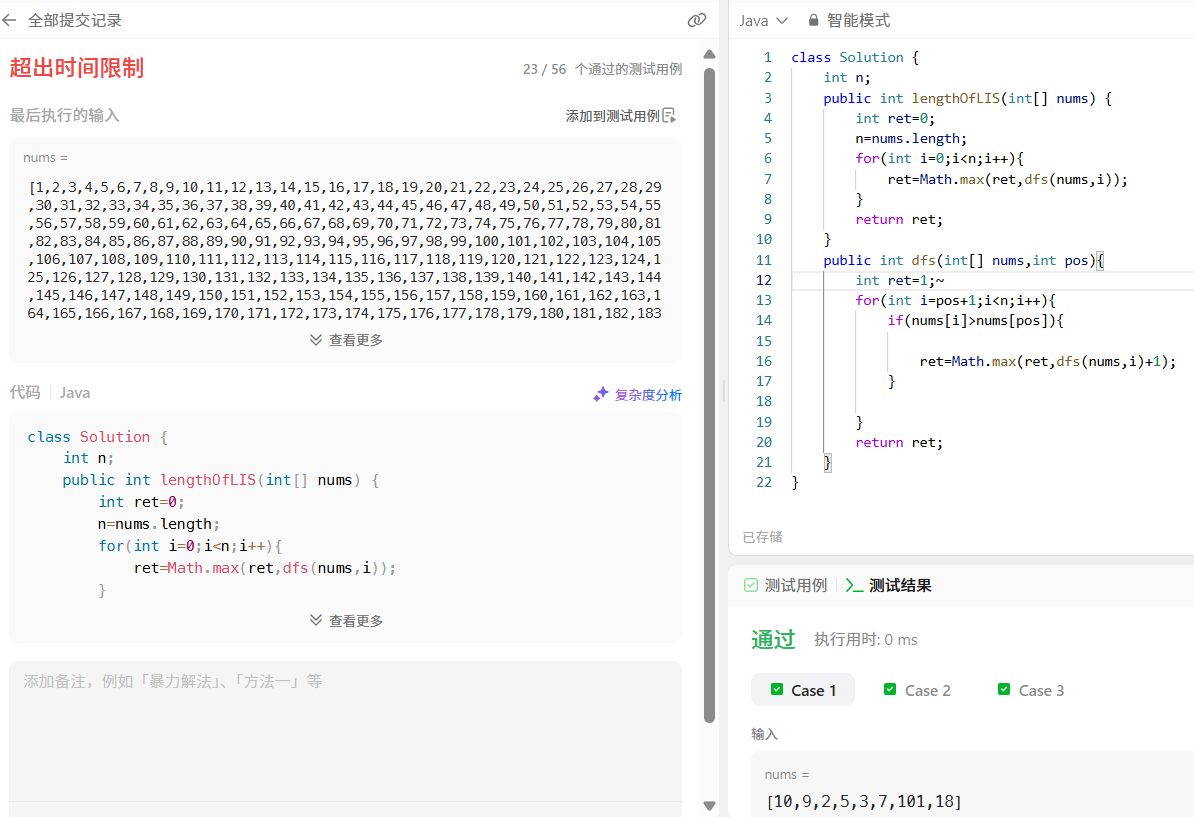Click 'if(nums[i]>nums[pos]){' on editor line 14

975,321
